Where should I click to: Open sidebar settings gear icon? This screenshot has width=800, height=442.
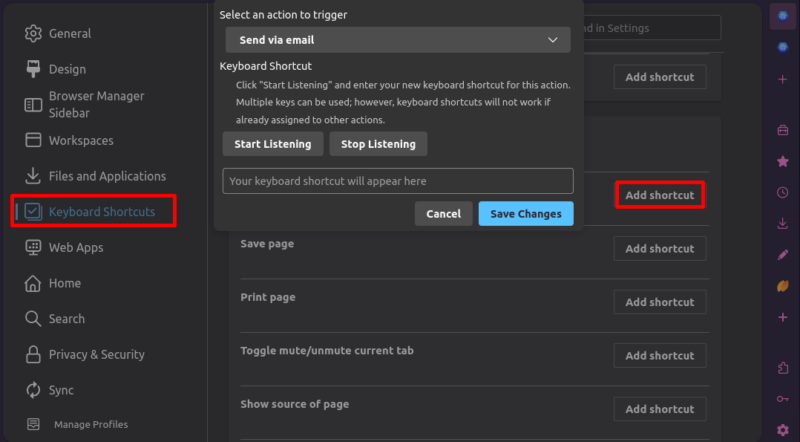(x=782, y=430)
